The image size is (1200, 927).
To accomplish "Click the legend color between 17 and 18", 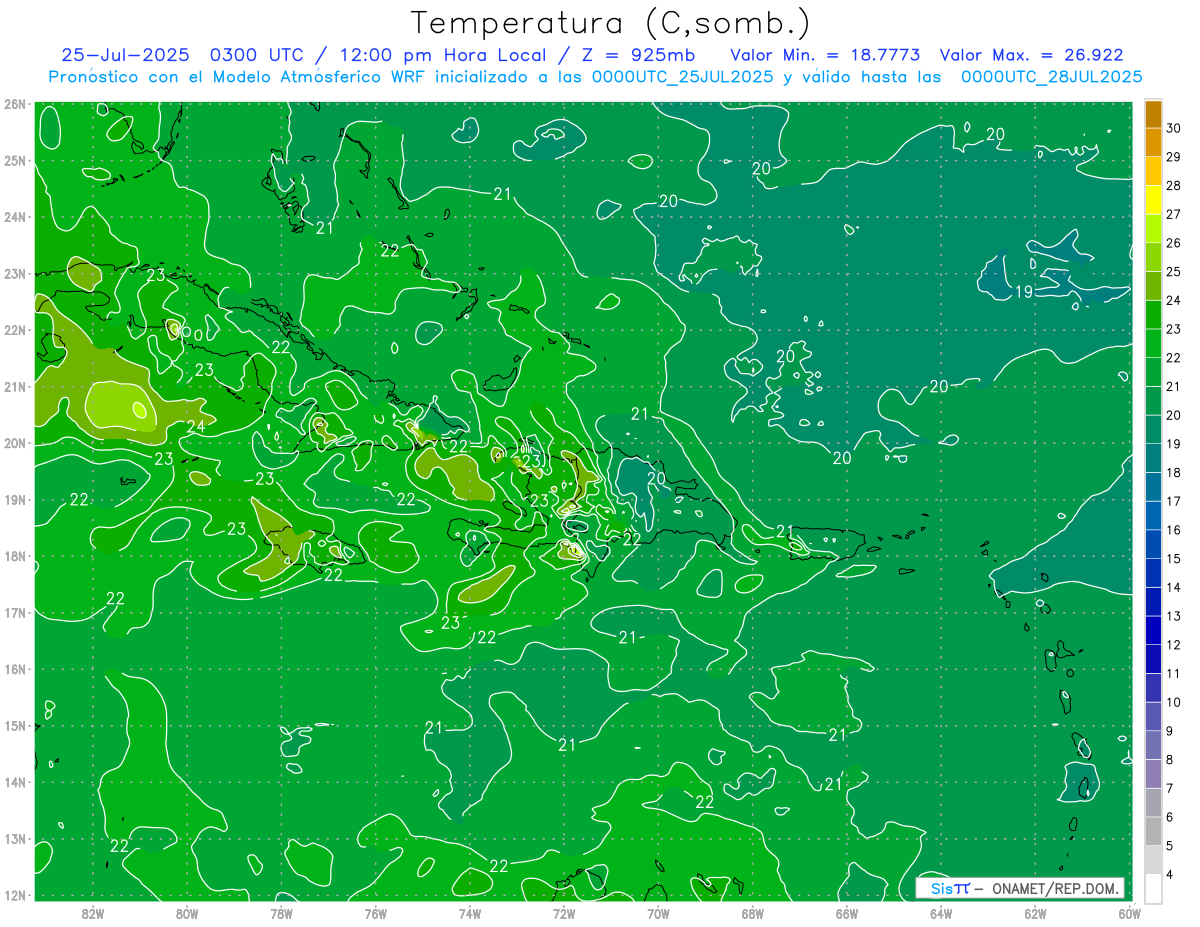I will coord(1154,487).
